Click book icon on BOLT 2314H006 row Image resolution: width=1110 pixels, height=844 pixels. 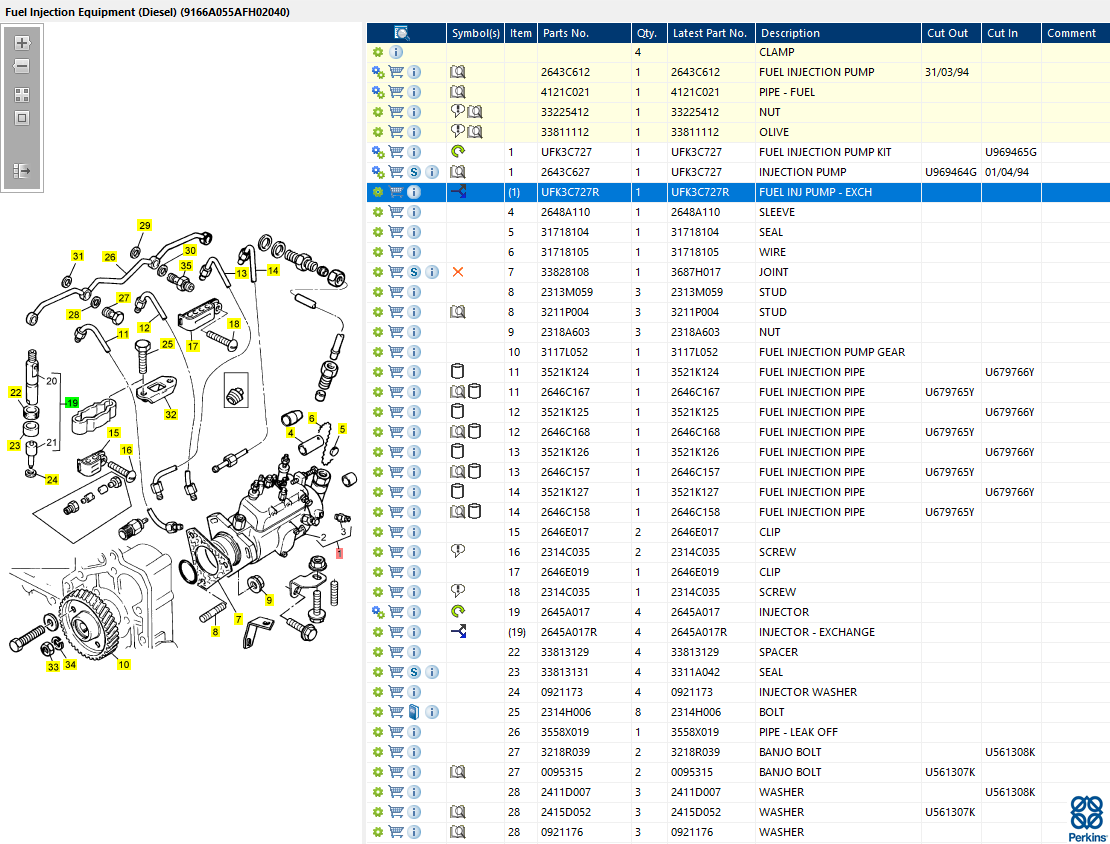click(415, 712)
